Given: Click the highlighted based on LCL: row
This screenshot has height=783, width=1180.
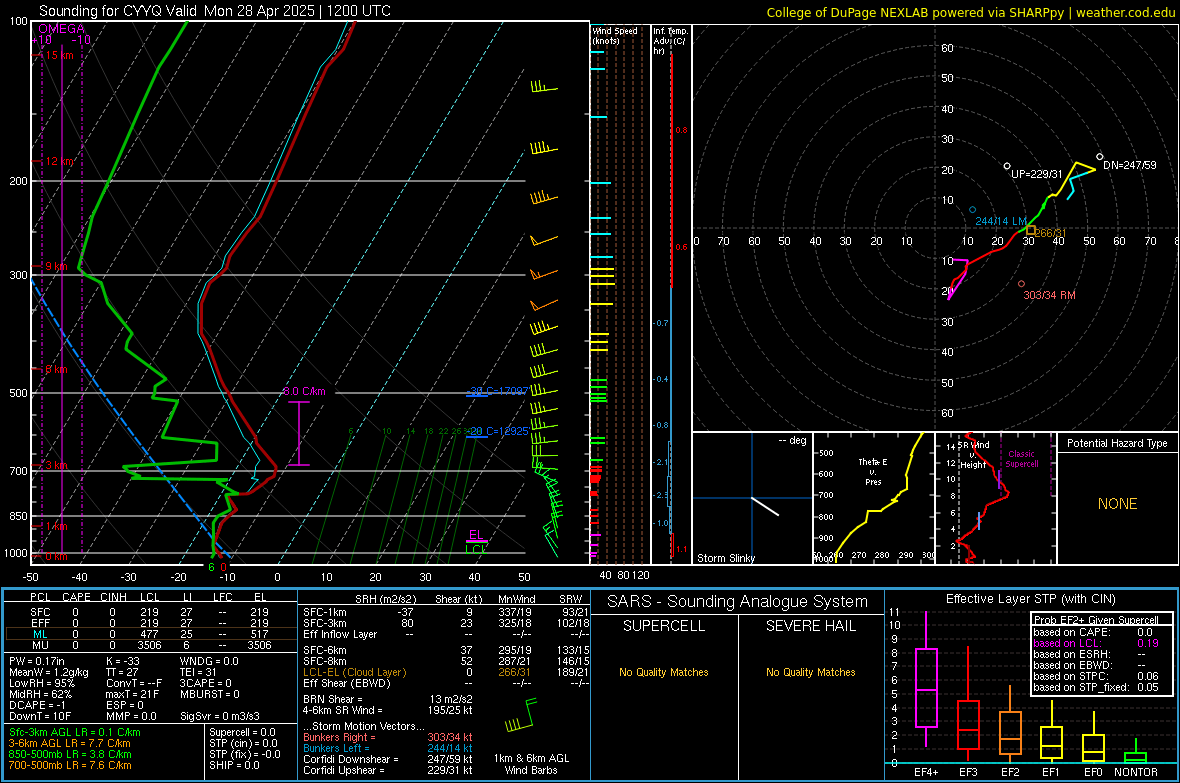Looking at the screenshot, I should (1096, 643).
